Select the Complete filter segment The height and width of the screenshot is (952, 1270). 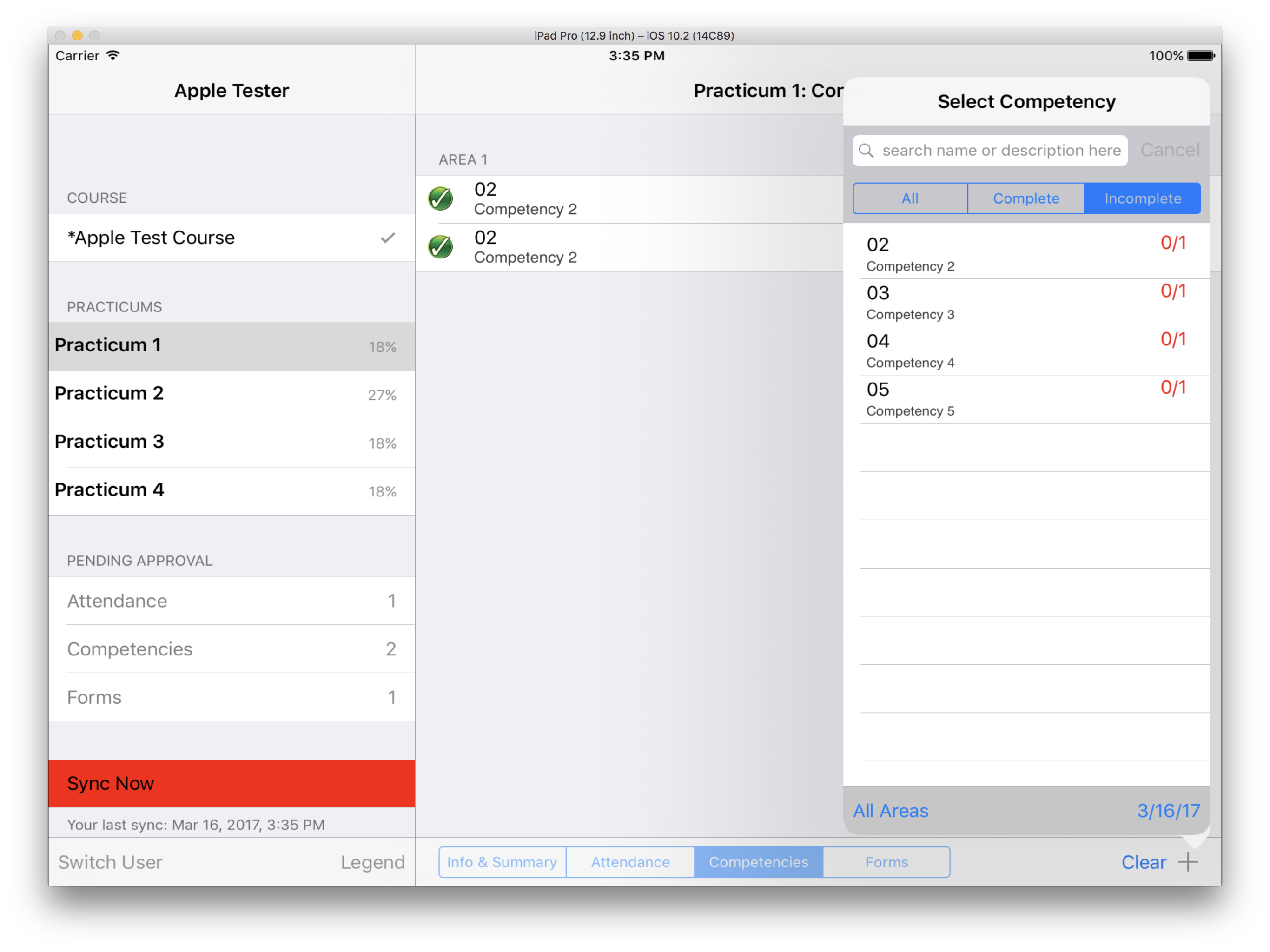pos(1026,198)
